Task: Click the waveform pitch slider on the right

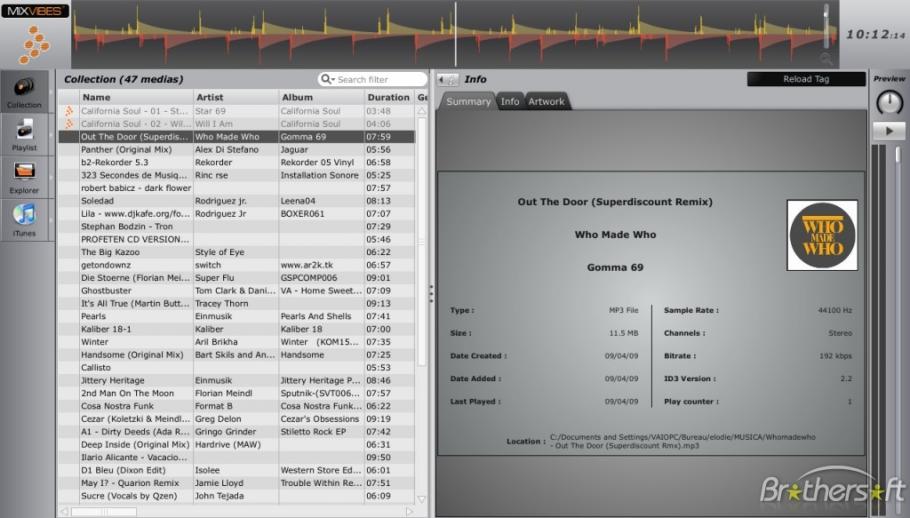Action: coord(826,26)
